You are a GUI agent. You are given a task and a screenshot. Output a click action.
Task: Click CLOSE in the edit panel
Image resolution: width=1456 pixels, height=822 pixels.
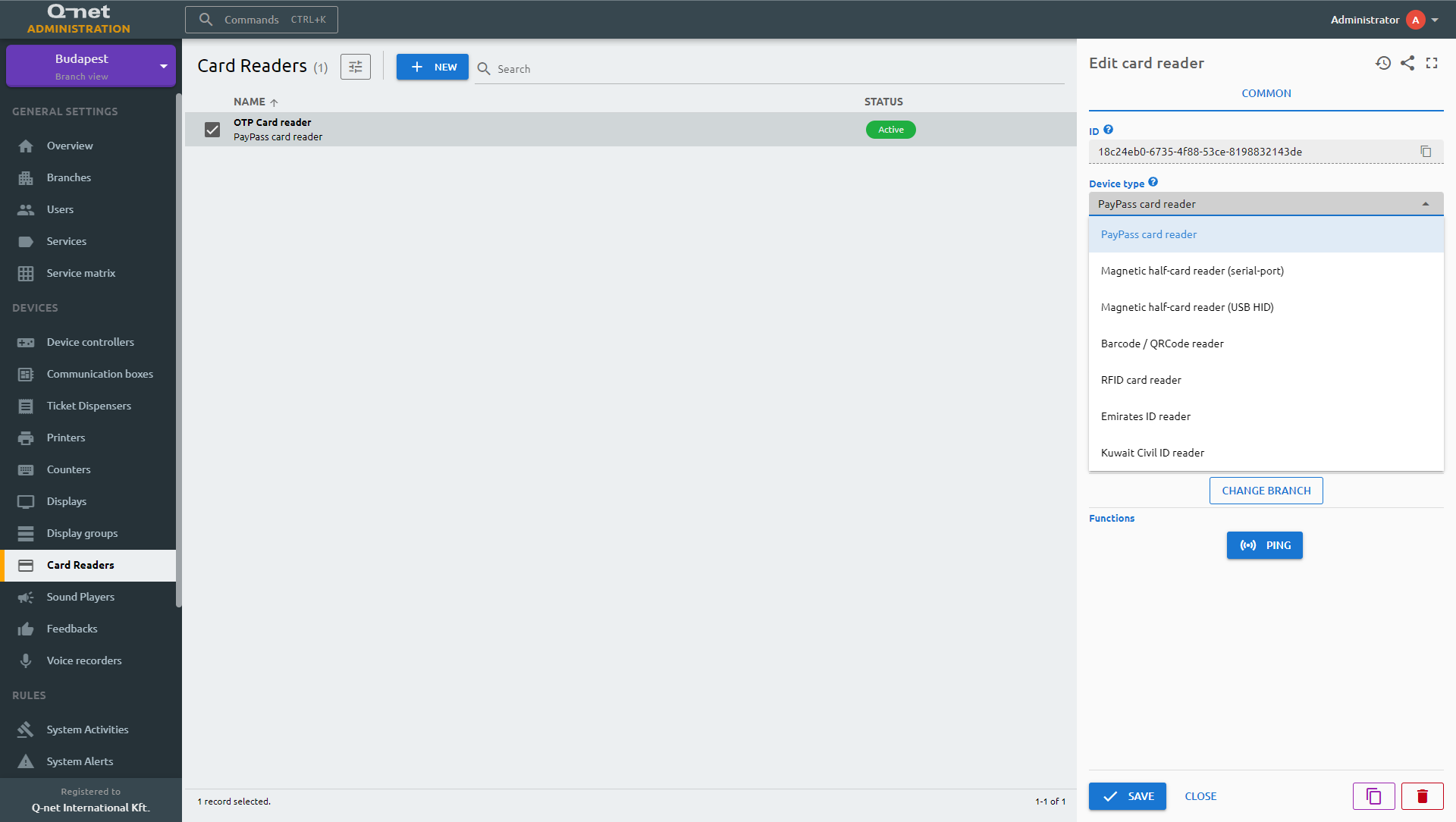(1200, 796)
